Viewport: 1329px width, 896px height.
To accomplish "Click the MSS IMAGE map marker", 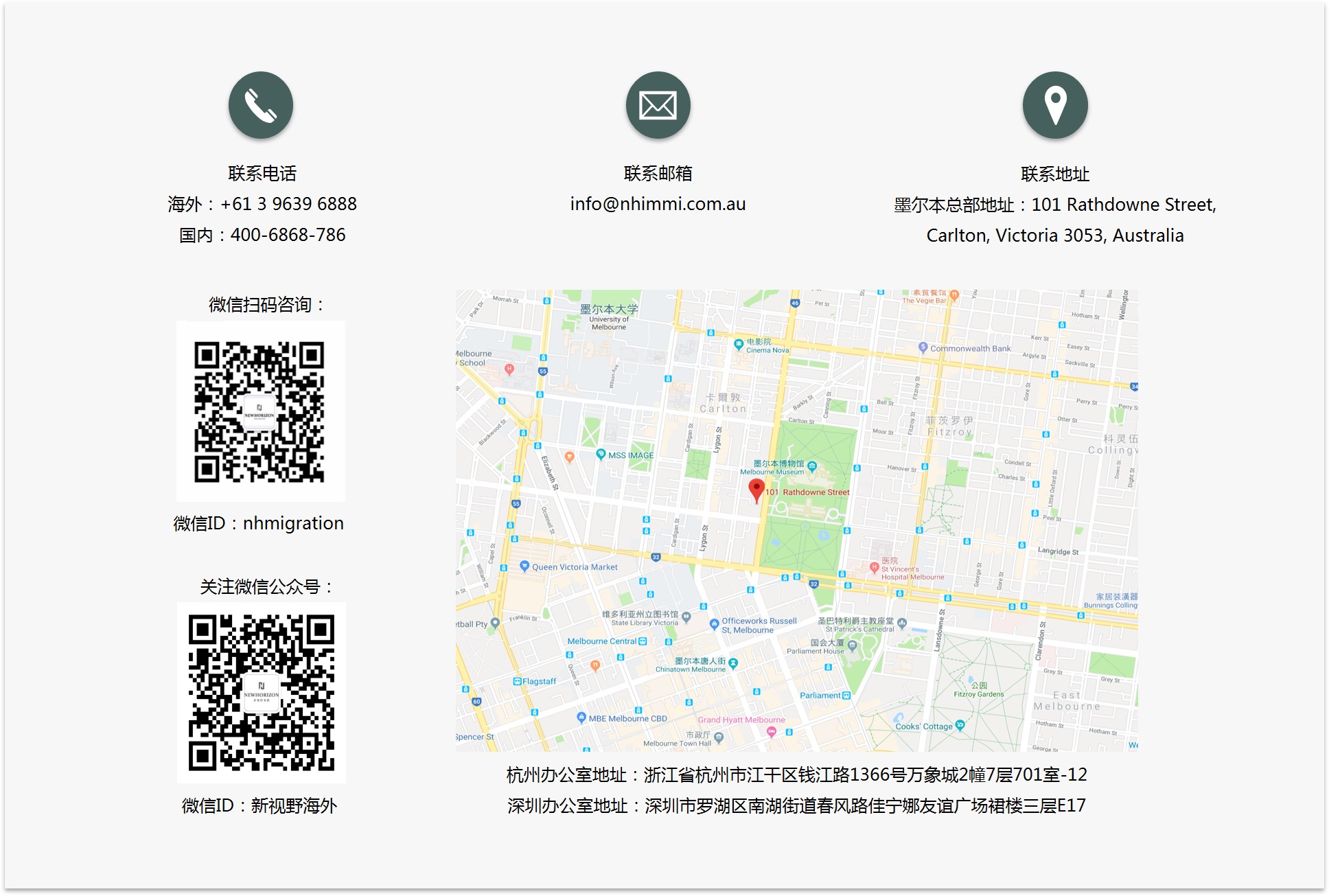I will point(601,455).
